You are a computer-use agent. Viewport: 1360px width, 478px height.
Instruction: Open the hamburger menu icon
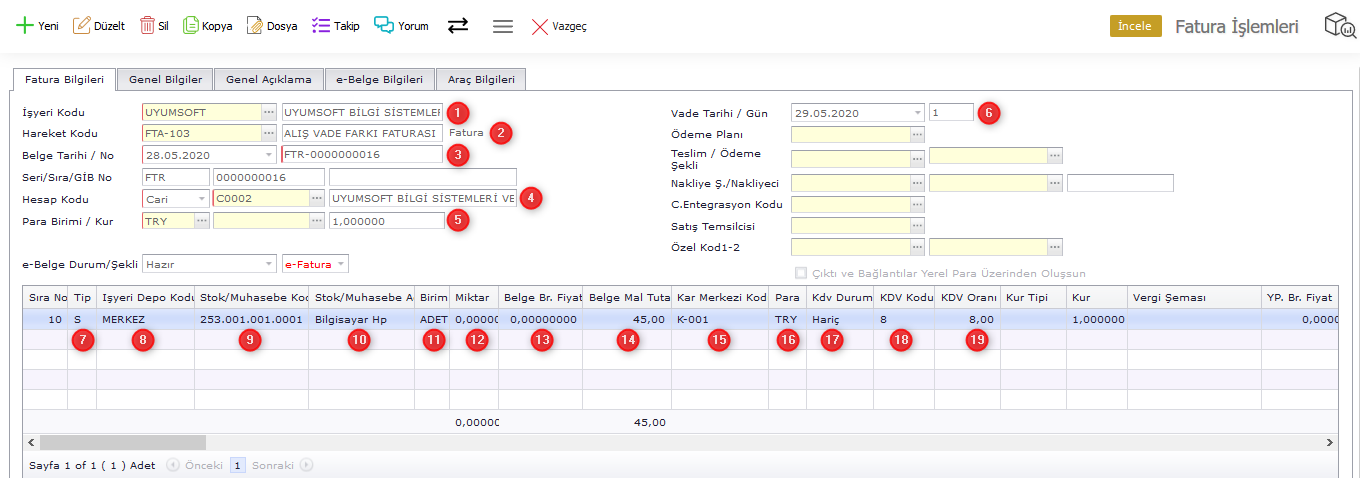click(x=503, y=26)
